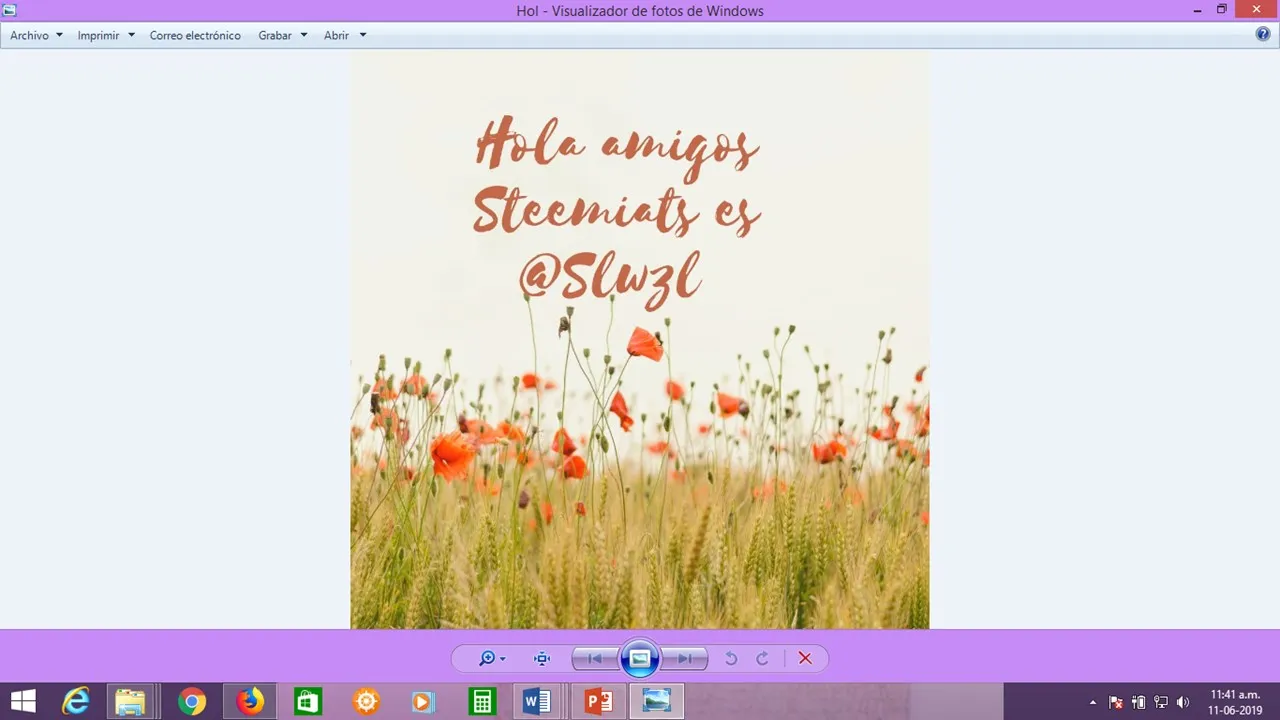Viewport: 1280px width, 720px height.
Task: Open Firefox from the taskbar
Action: (x=250, y=701)
